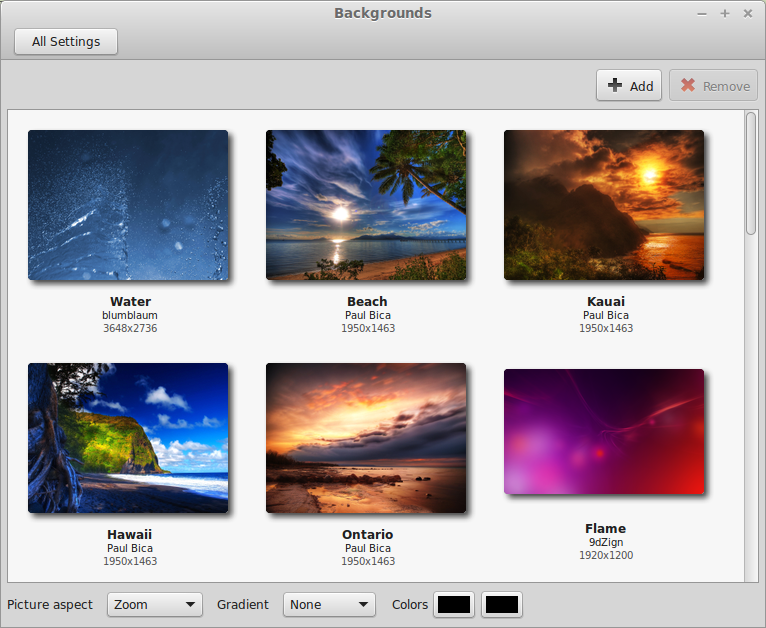Click the 'Water' title label
766x628 pixels.
click(x=130, y=301)
